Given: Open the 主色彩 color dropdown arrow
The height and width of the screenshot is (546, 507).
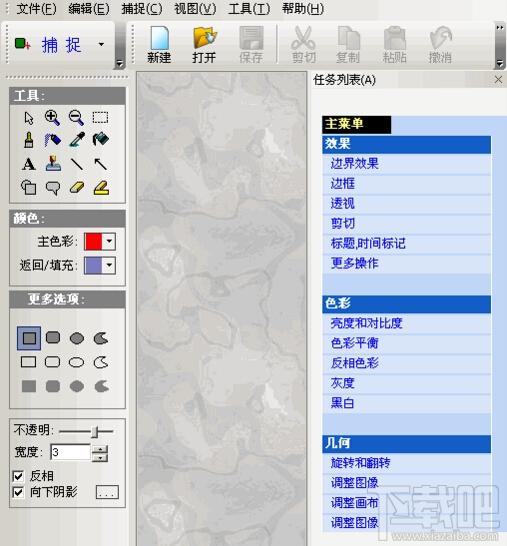Looking at the screenshot, I should [109, 241].
